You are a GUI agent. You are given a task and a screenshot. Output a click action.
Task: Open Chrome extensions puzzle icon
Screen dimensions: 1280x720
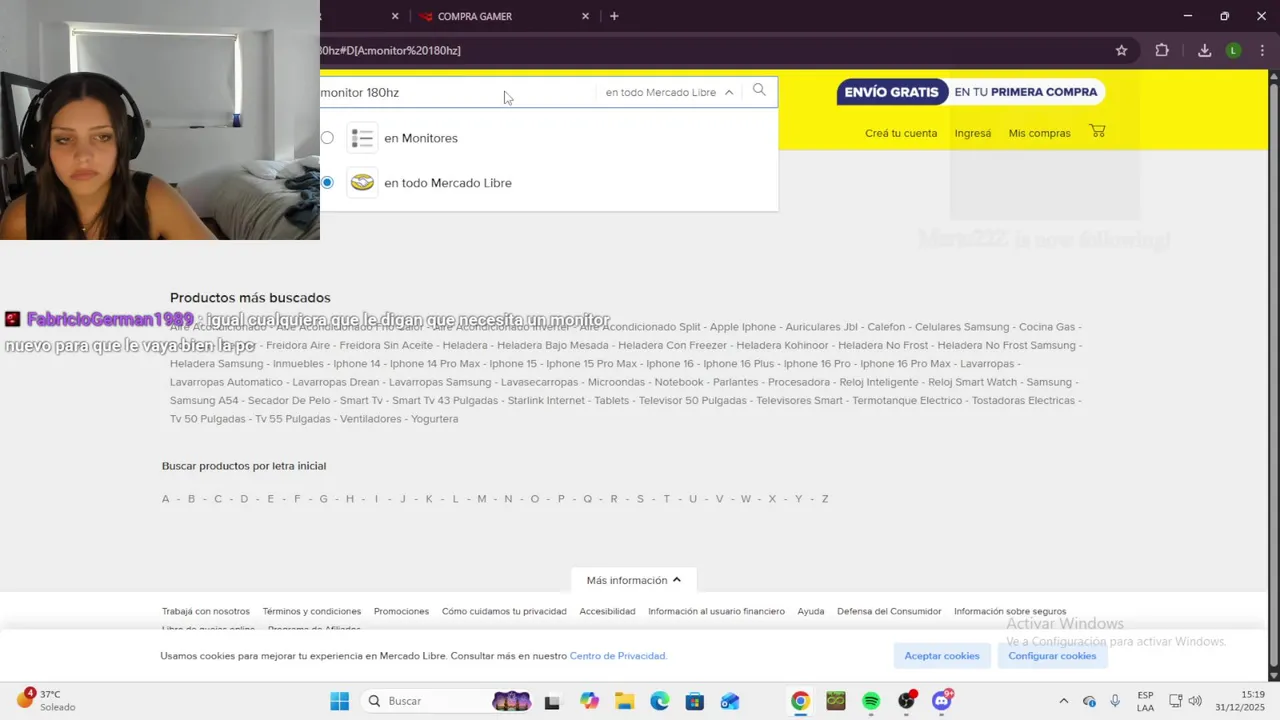(1162, 50)
